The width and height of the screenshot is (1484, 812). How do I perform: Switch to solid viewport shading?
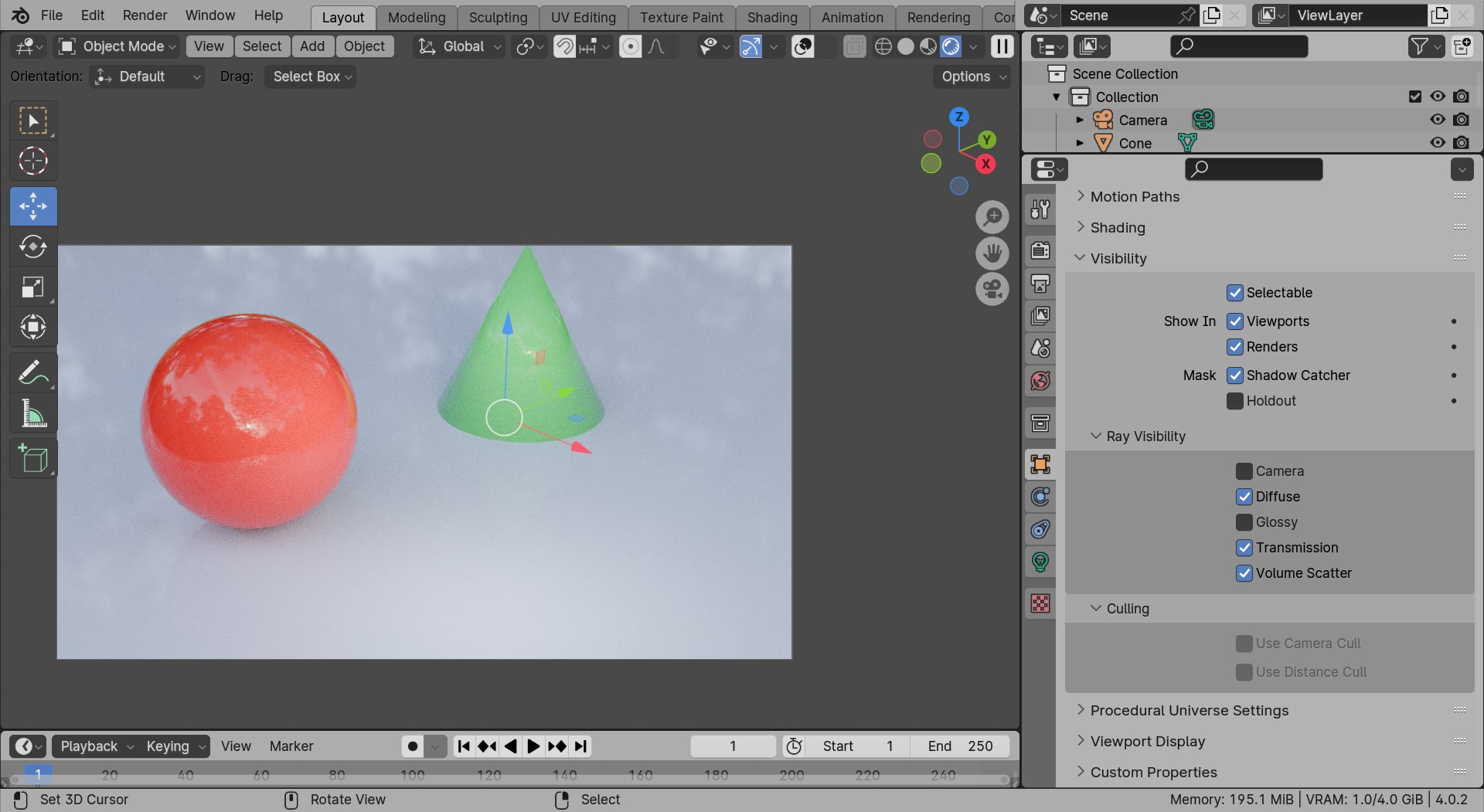click(x=906, y=47)
